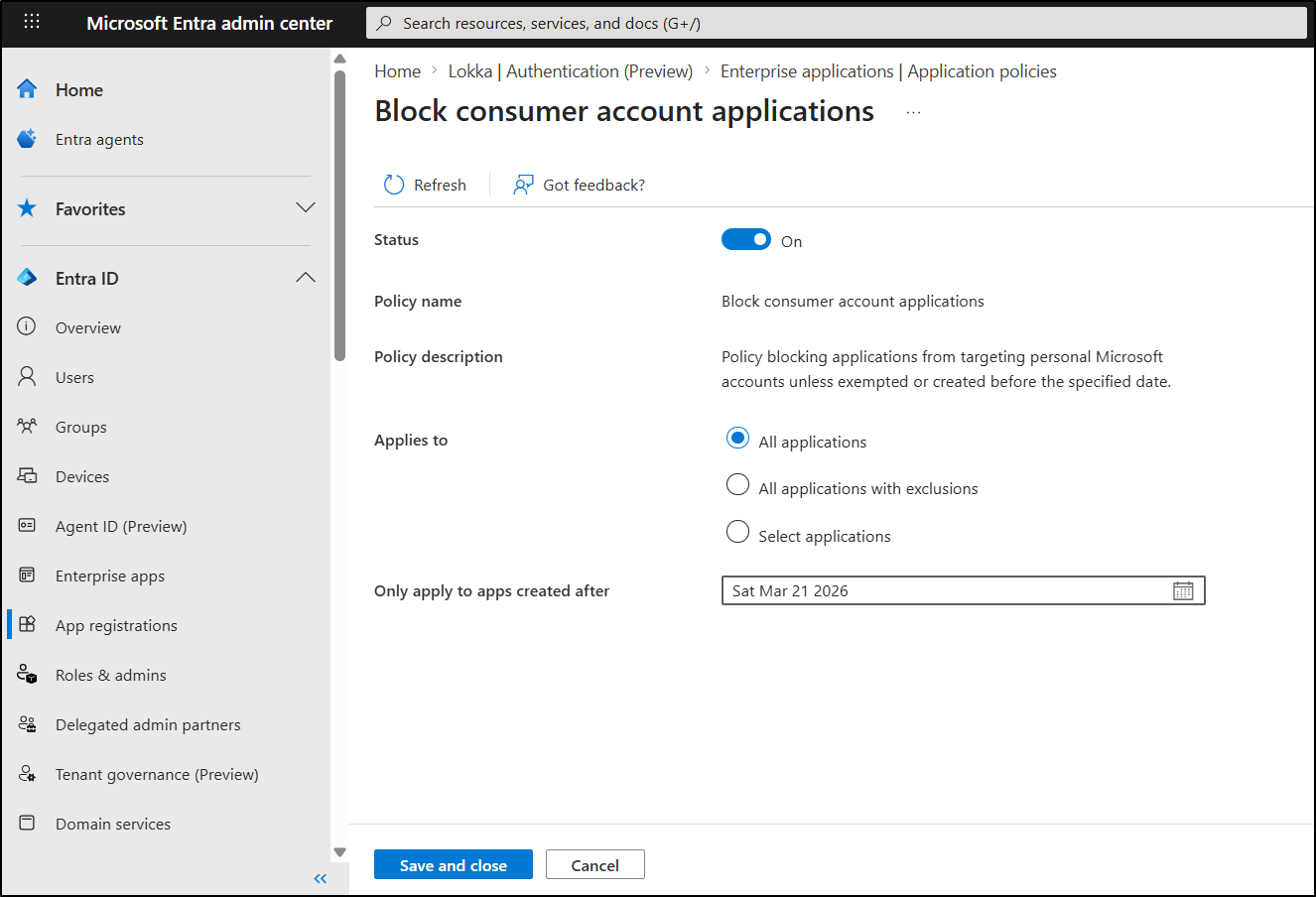Click the Save and close button
Image resolution: width=1316 pixels, height=897 pixels.
(453, 863)
